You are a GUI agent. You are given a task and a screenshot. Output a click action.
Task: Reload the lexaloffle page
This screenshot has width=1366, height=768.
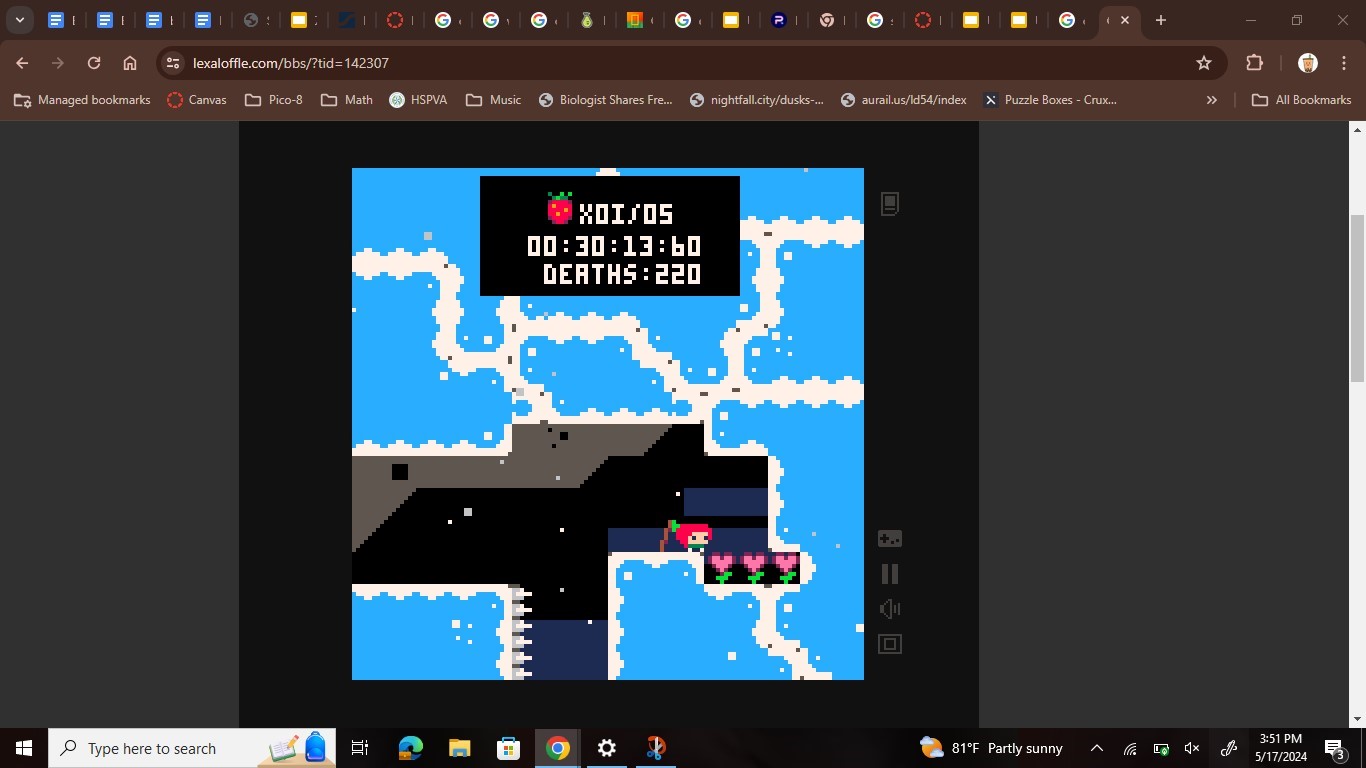coord(94,63)
